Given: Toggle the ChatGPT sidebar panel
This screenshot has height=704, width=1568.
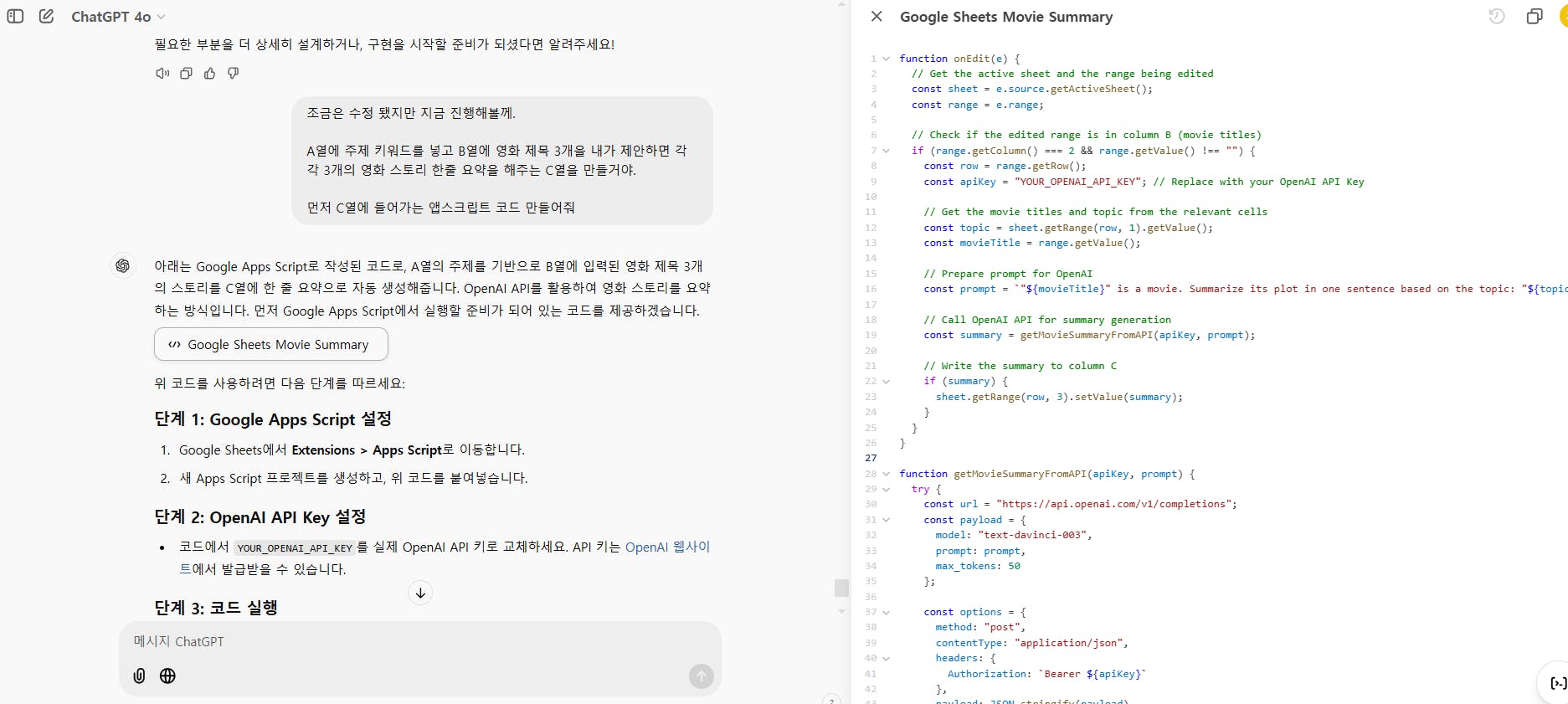Looking at the screenshot, I should point(15,16).
